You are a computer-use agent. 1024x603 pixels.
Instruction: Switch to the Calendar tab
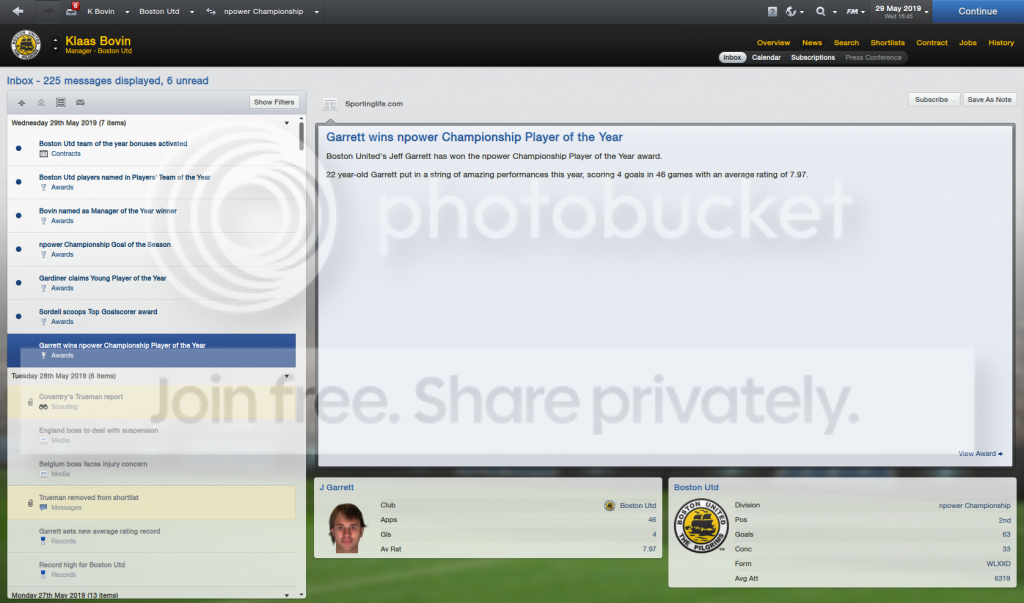pyautogui.click(x=766, y=57)
